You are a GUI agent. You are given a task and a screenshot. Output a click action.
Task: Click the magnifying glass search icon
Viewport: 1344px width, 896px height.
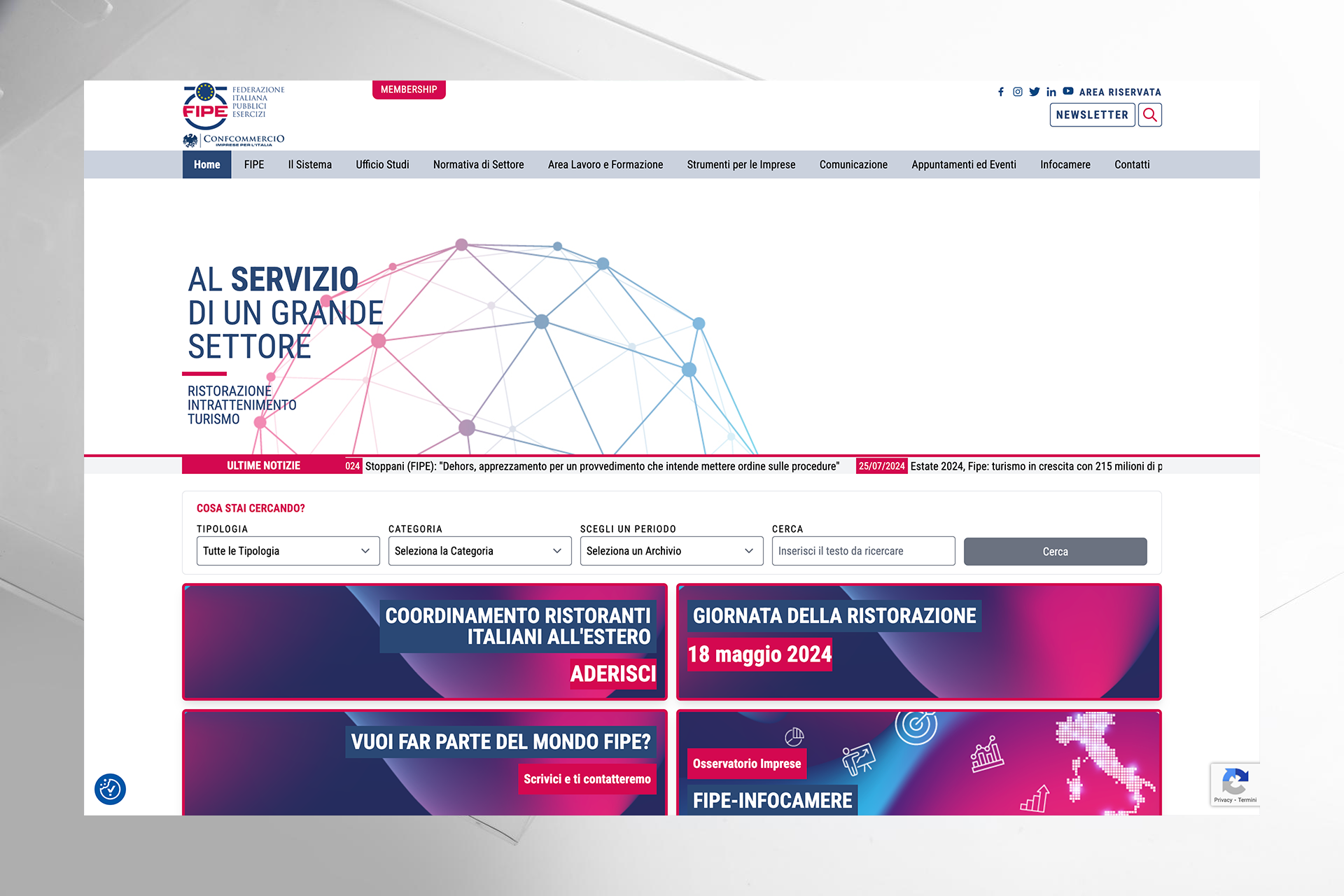[1150, 115]
